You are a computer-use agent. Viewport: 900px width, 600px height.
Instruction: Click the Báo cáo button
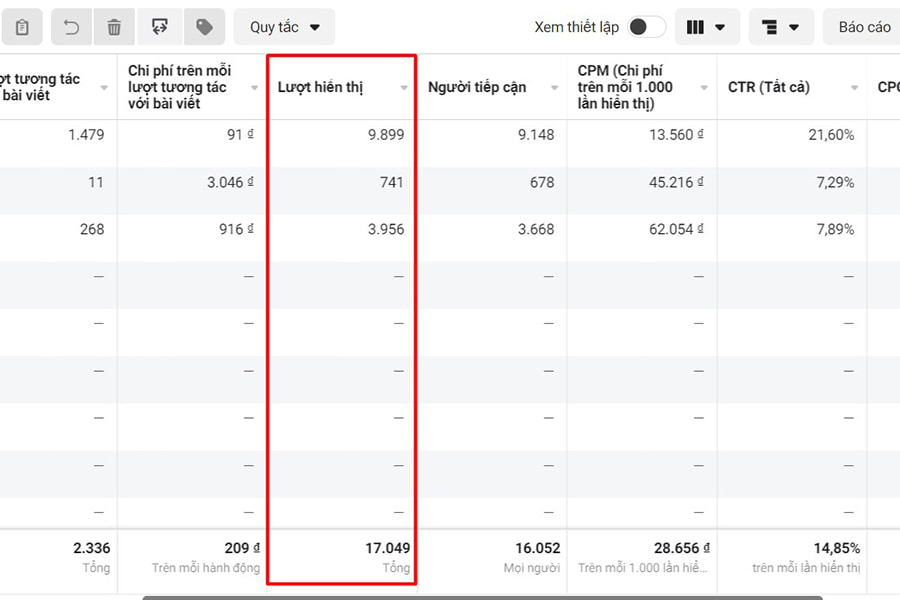[864, 27]
